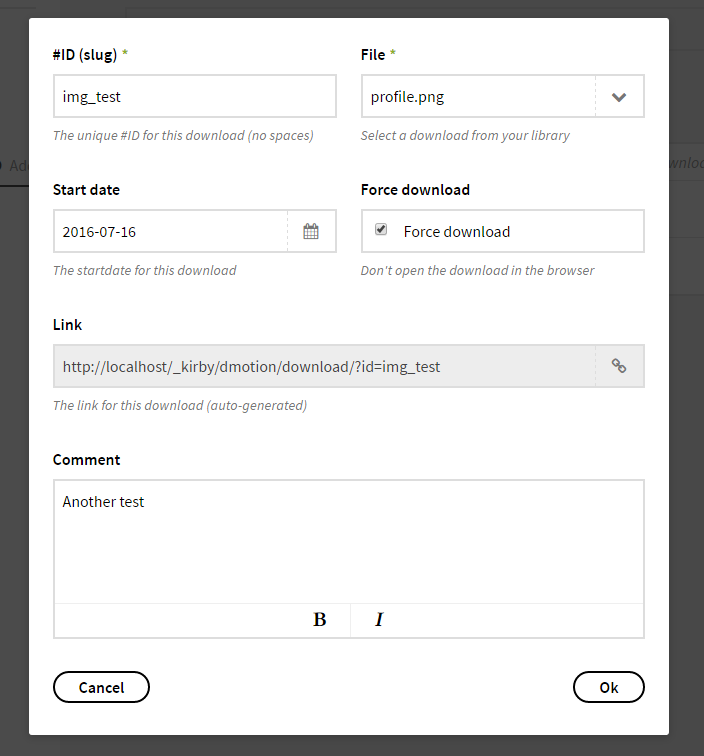Image resolution: width=704 pixels, height=756 pixels.
Task: Open the profile.png file select box
Action: click(478, 97)
